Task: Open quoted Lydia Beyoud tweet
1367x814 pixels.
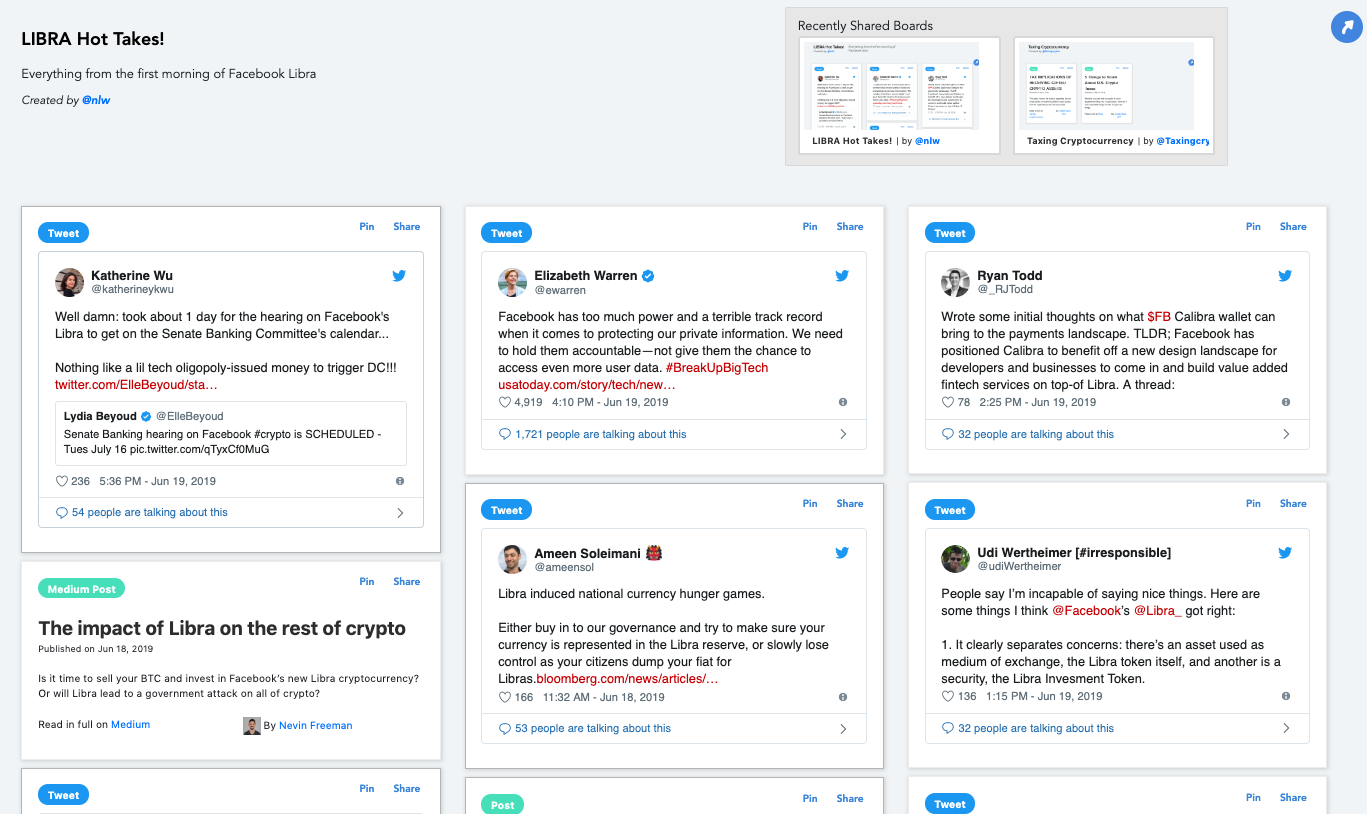Action: 231,433
